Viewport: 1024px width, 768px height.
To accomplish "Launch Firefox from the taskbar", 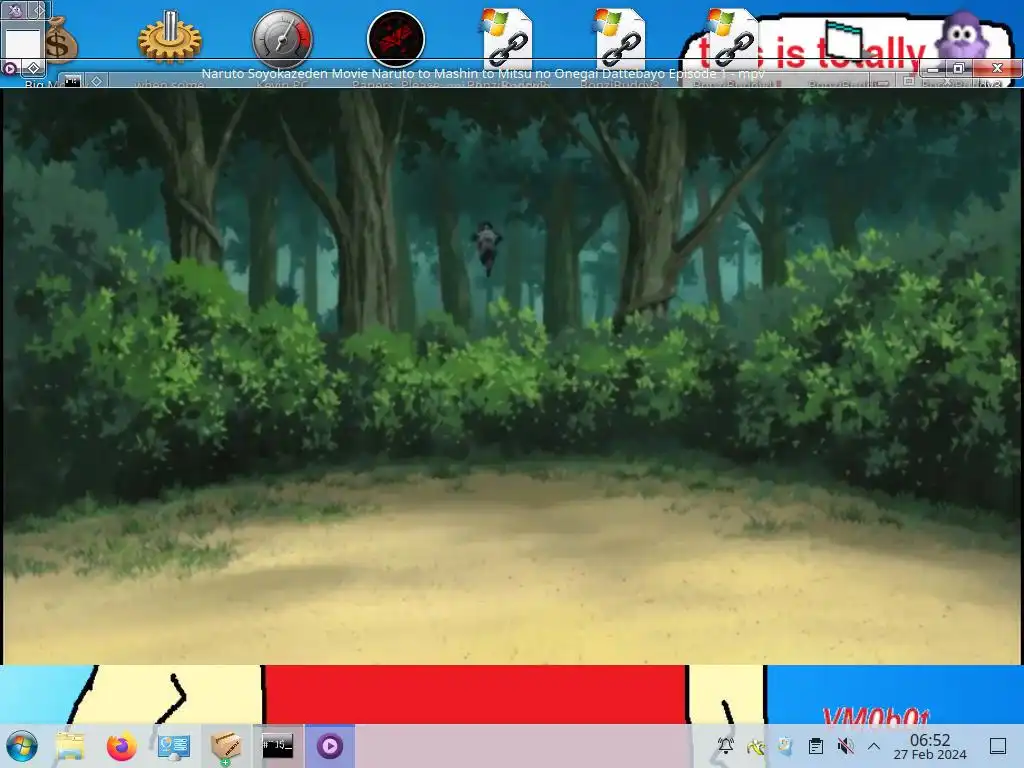I will tap(121, 746).
